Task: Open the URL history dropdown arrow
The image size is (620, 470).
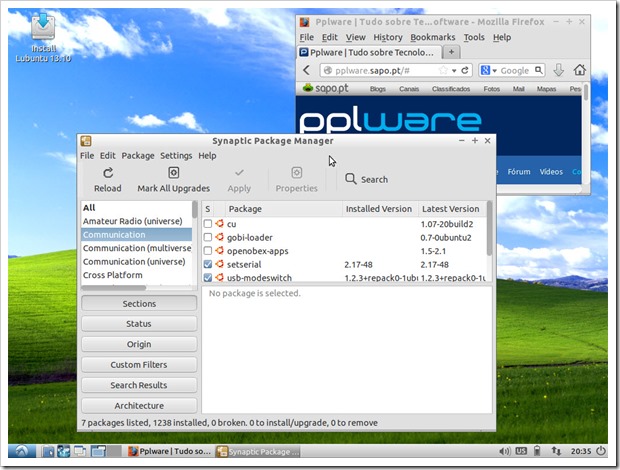Action: [454, 71]
